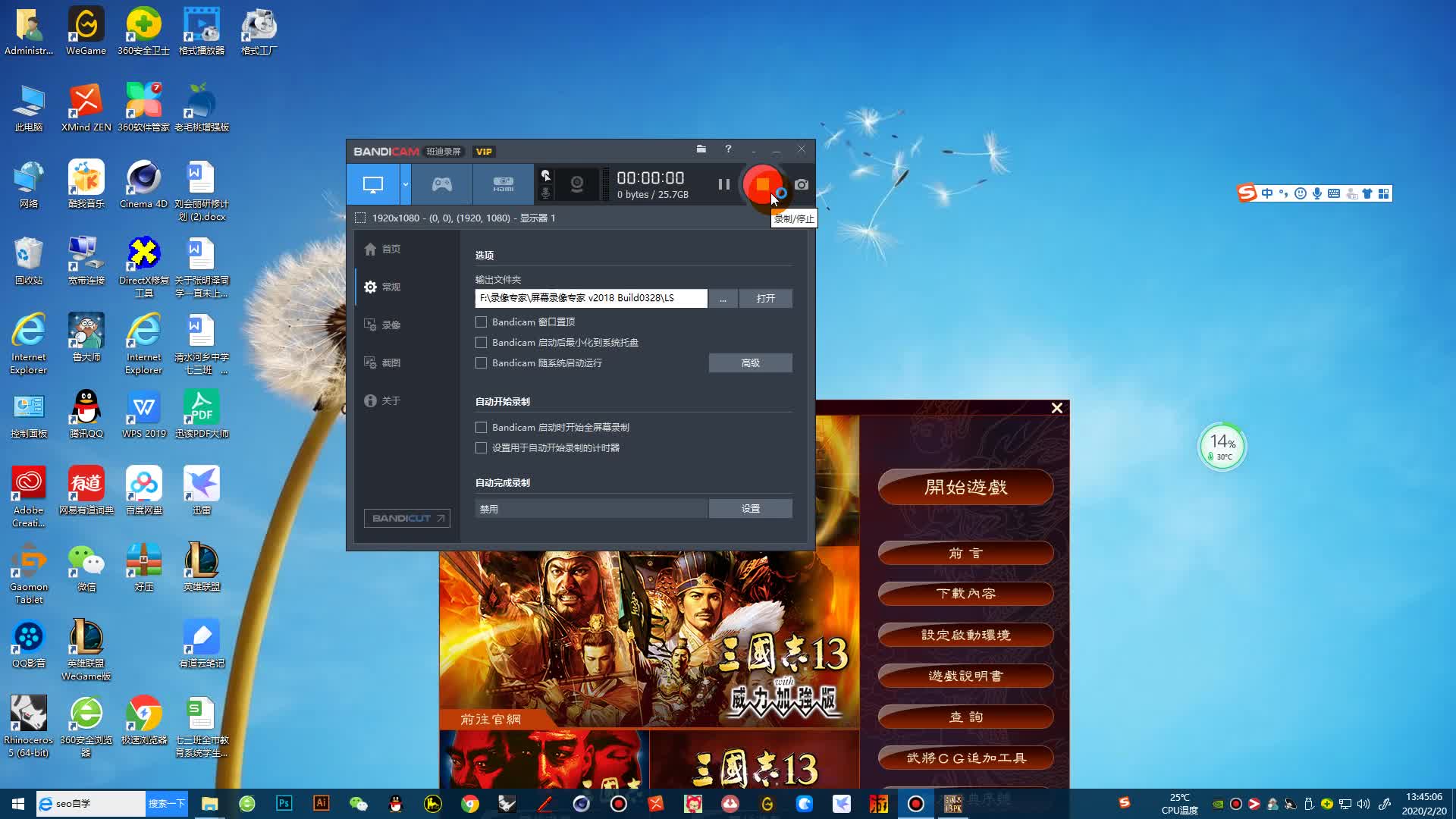Screen dimensions: 1456x819
Task: Open output folder icon in Bandicam title bar
Action: 701,149
